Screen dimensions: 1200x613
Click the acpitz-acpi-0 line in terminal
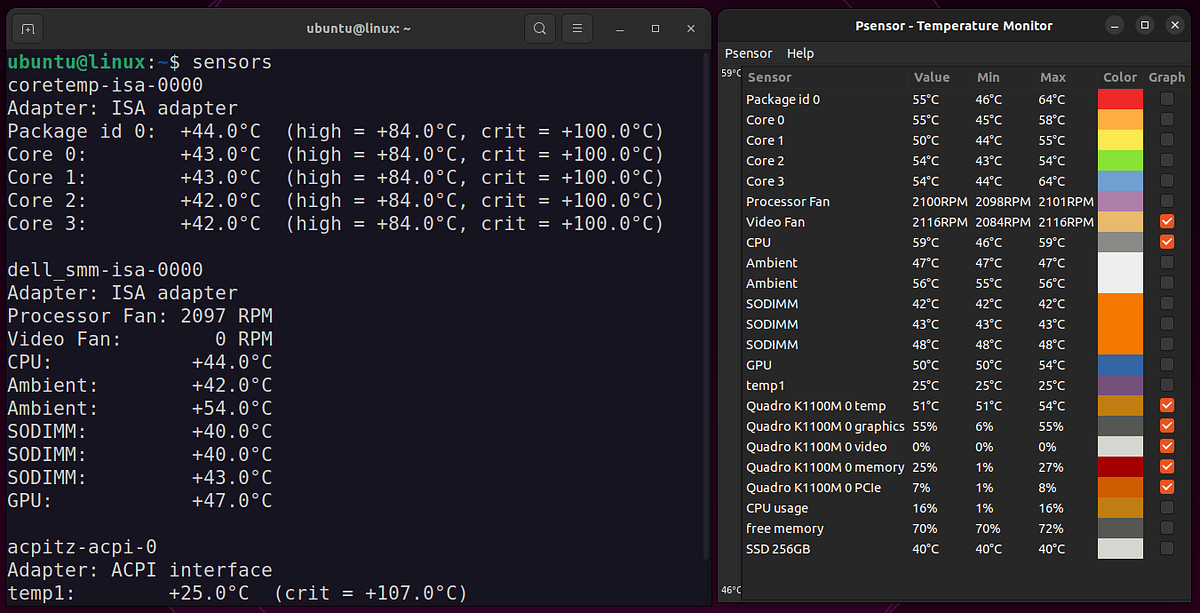(x=82, y=547)
